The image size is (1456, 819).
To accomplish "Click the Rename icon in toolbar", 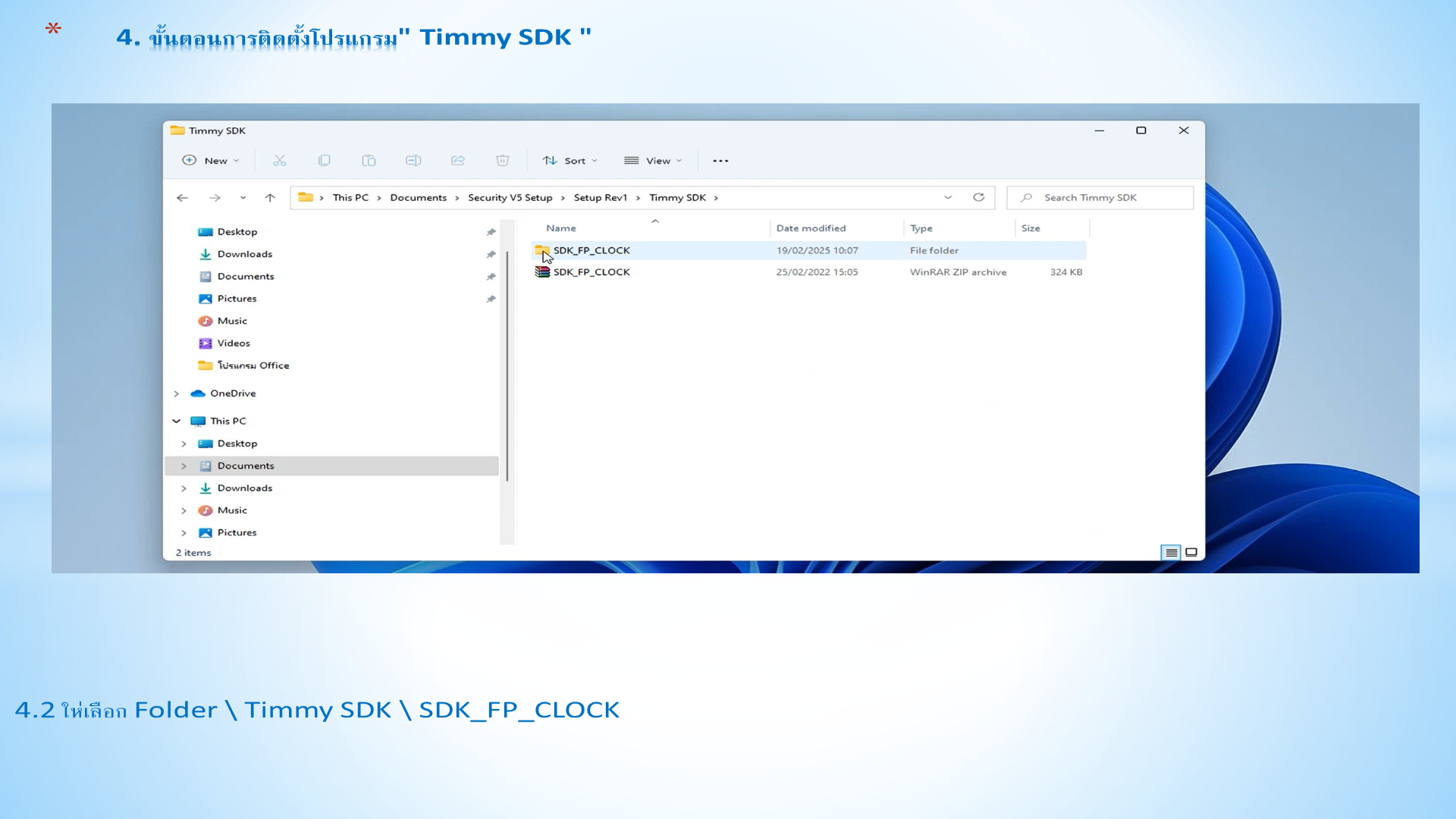I will (413, 161).
